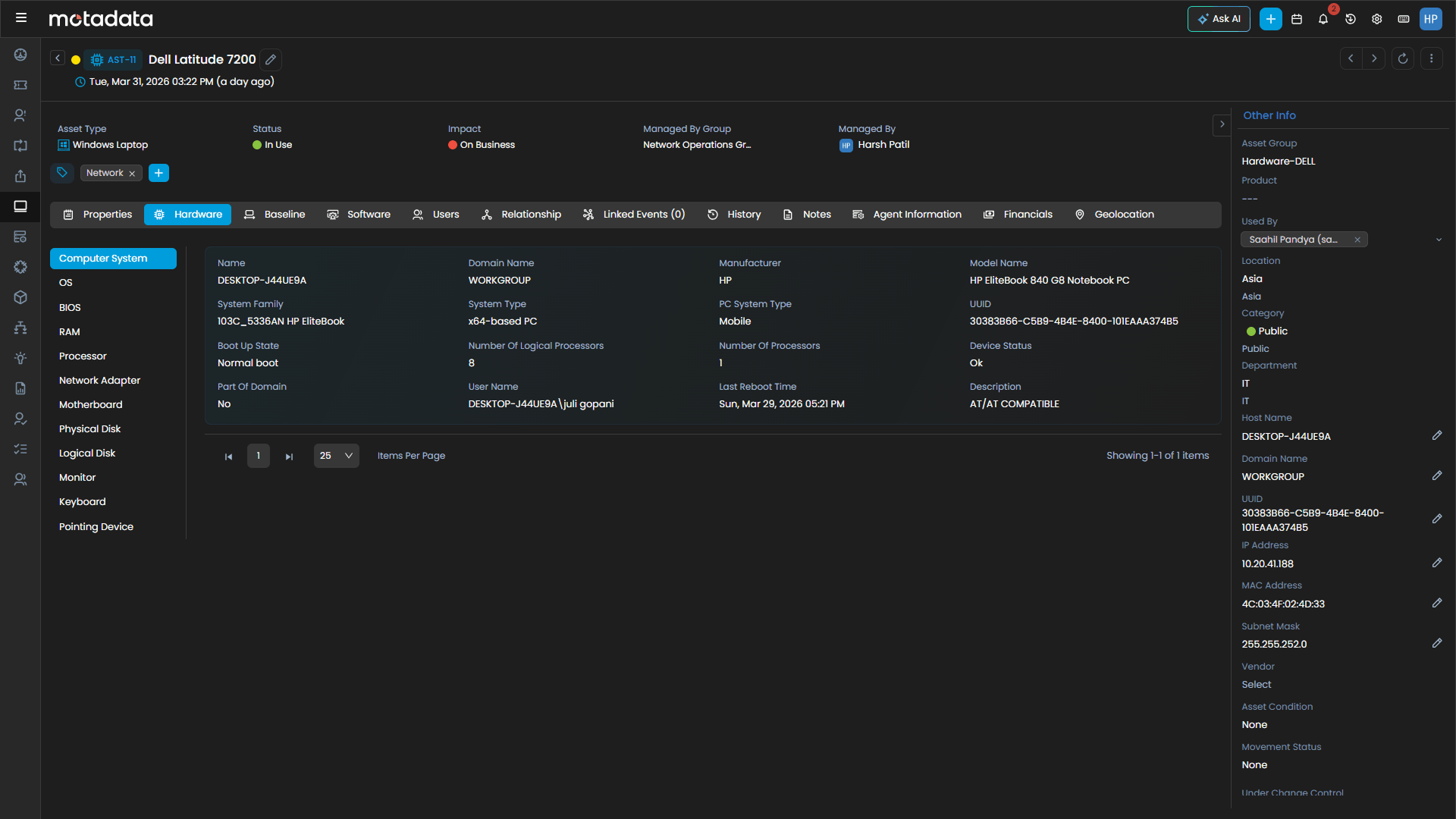The image size is (1456, 819).
Task: Remove the Network tag from the asset
Action: [132, 173]
